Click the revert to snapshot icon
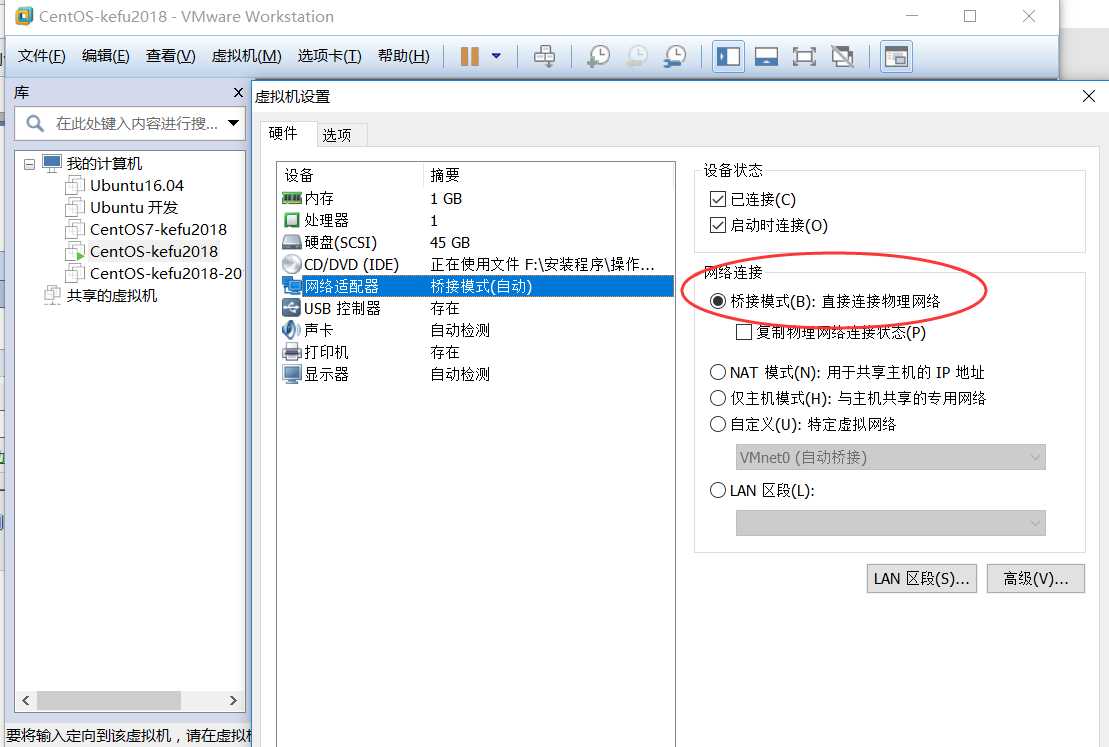The height and width of the screenshot is (747, 1109). tap(637, 56)
